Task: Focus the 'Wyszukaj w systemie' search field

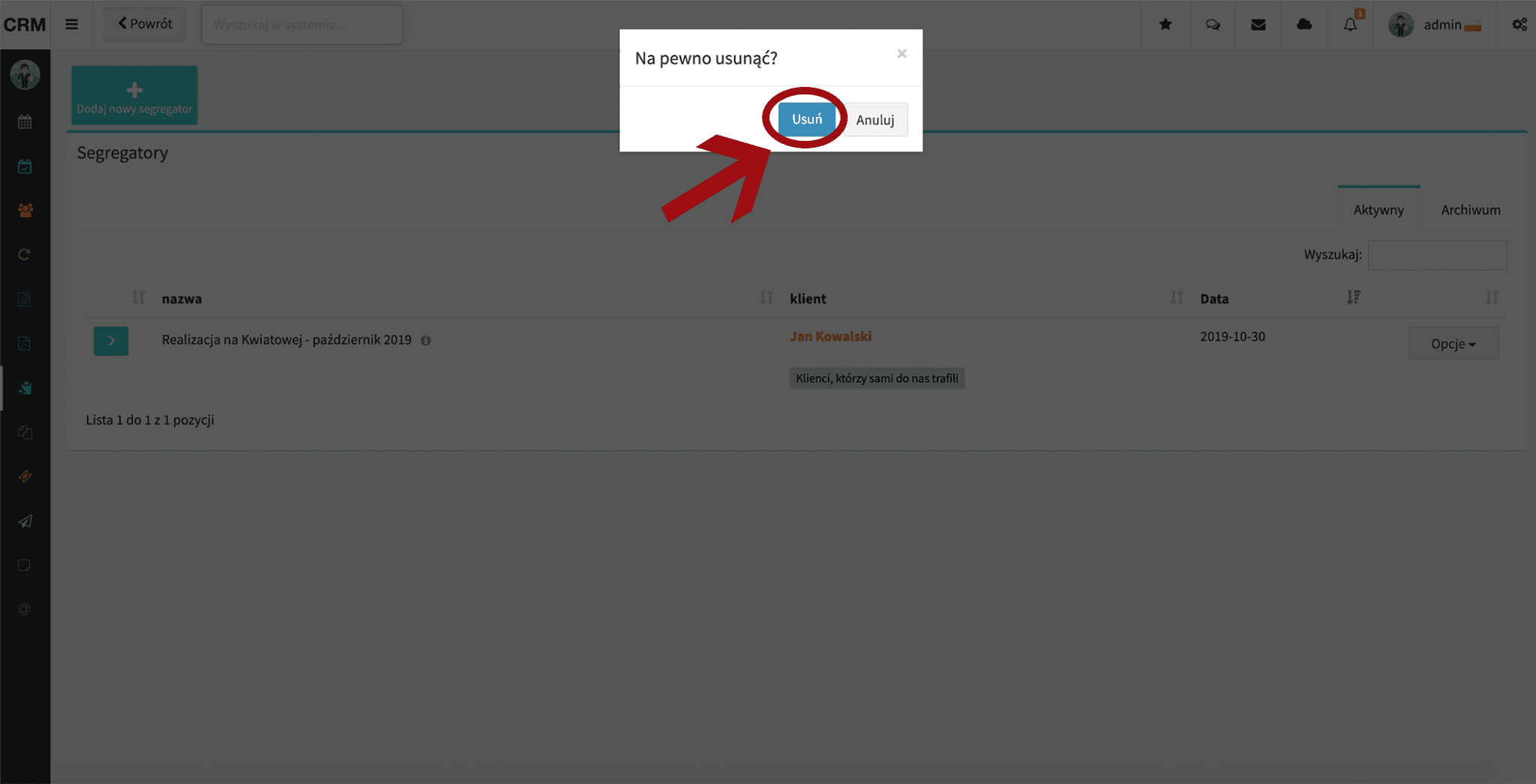Action: pyautogui.click(x=301, y=25)
